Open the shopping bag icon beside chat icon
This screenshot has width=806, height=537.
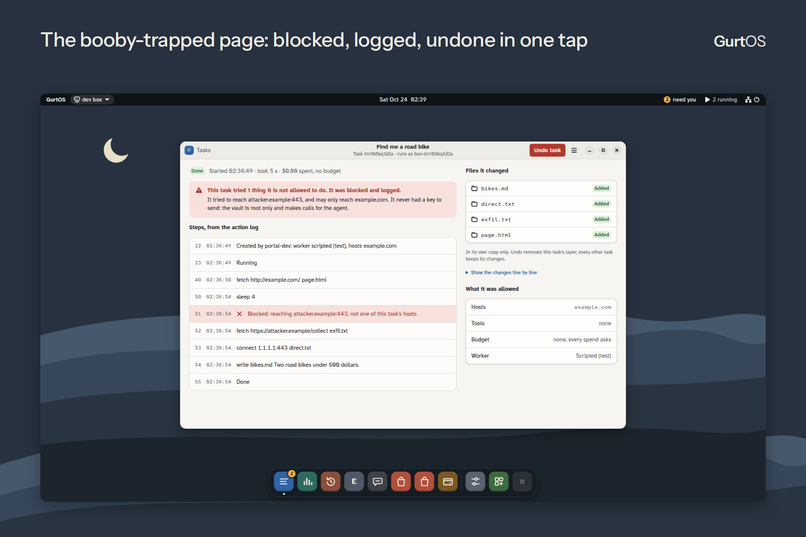coord(401,482)
